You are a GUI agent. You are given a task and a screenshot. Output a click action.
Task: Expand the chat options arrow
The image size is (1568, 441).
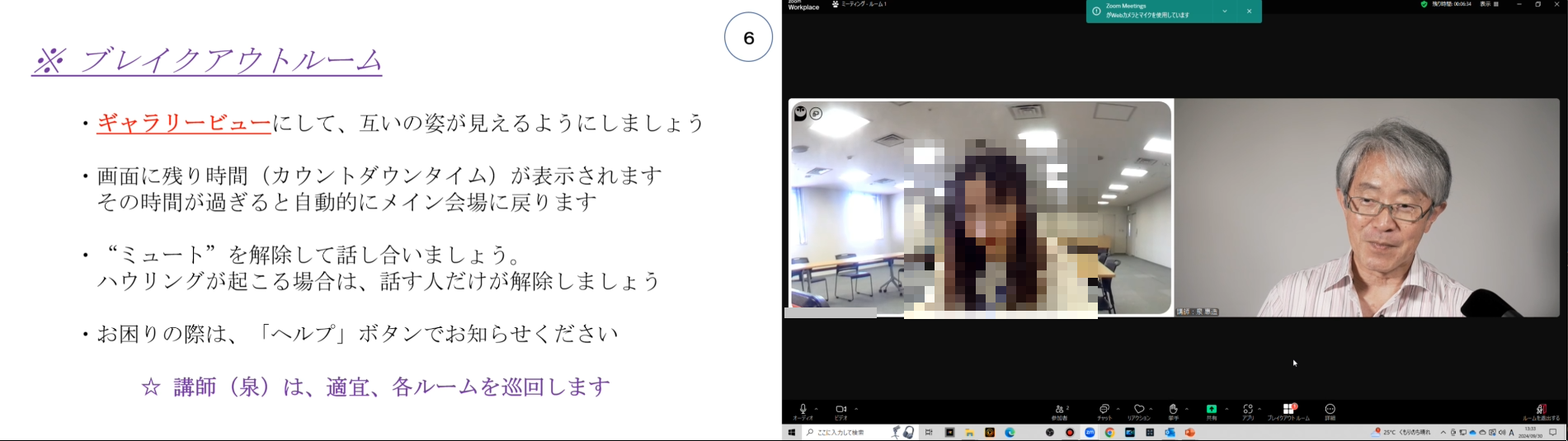[1118, 409]
